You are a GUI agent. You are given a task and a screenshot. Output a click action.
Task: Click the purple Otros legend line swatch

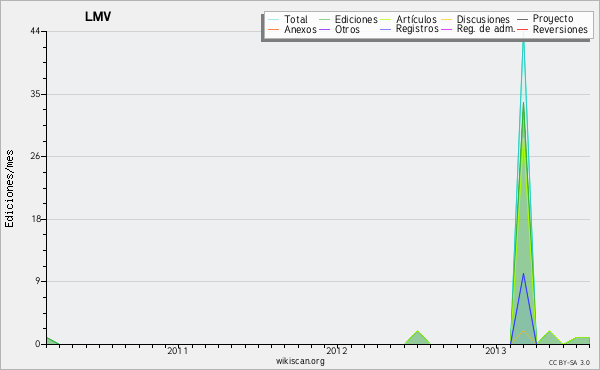point(324,29)
